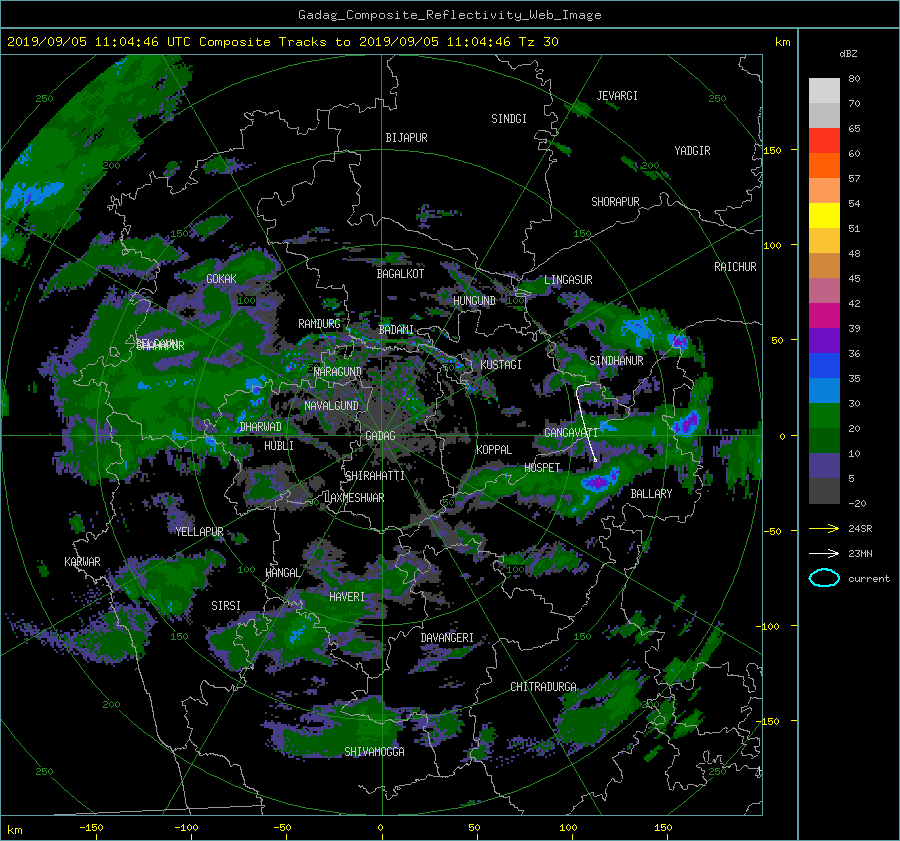The height and width of the screenshot is (841, 900).
Task: Click the Gadag_Composite_Reflectivity_Web_Image title
Action: point(449,15)
